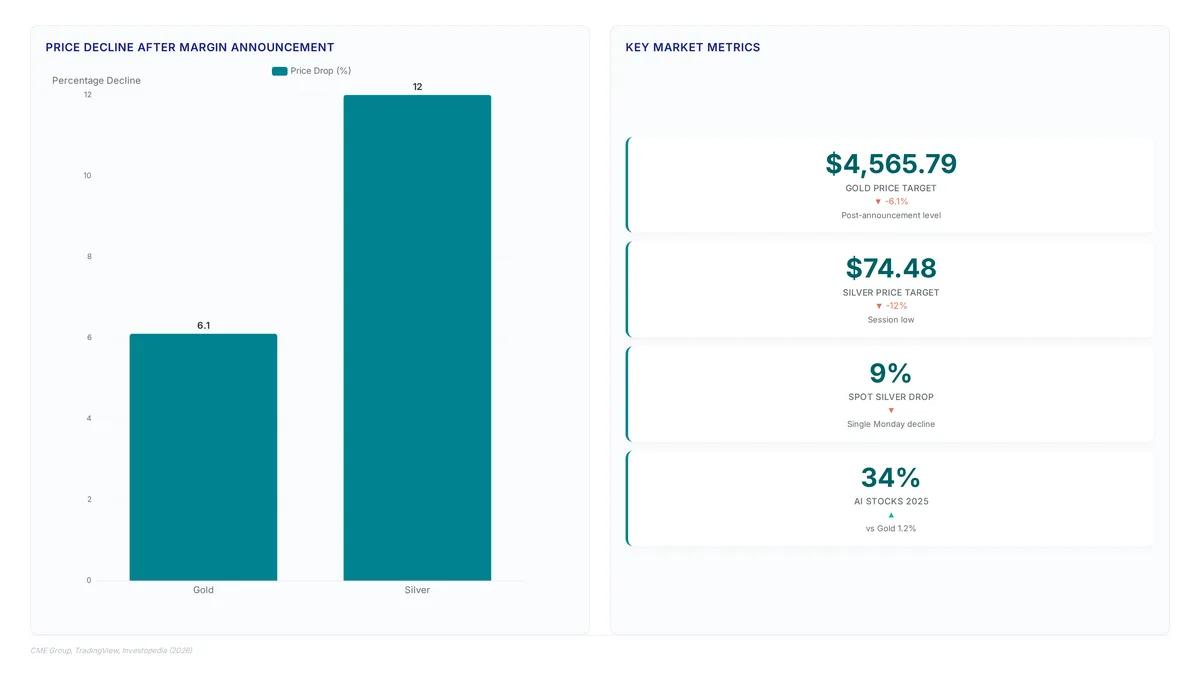Click the Silver x-axis label
Screen dimensions: 1200x675
coord(417,590)
